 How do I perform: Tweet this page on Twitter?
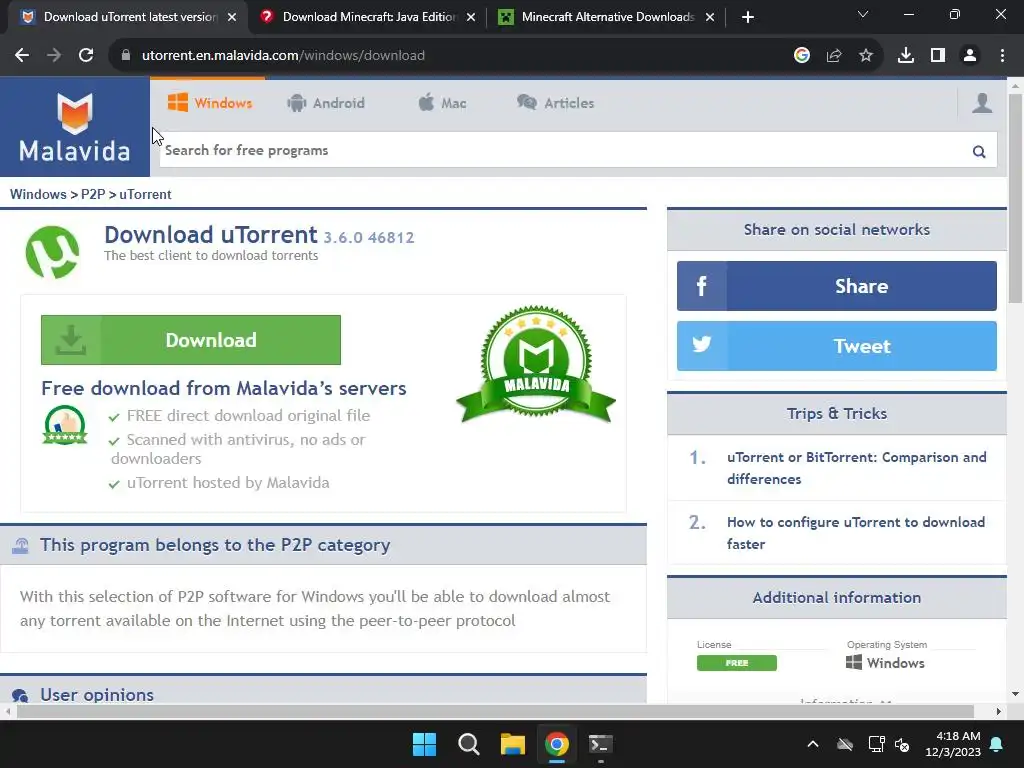(x=837, y=345)
